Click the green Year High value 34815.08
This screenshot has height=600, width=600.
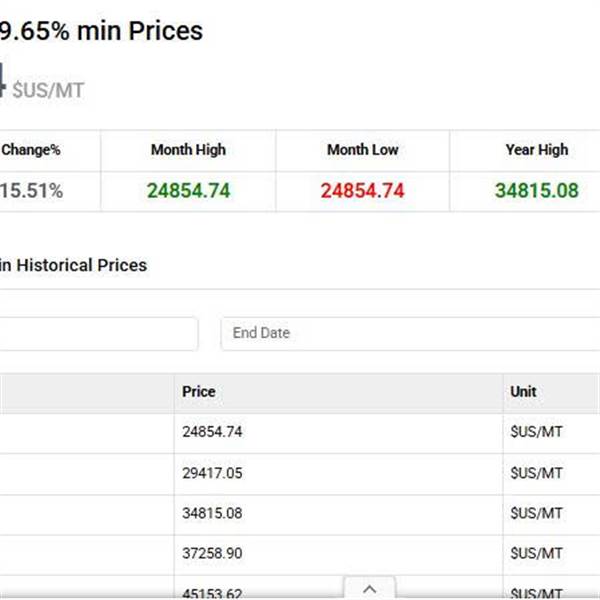pyautogui.click(x=536, y=190)
